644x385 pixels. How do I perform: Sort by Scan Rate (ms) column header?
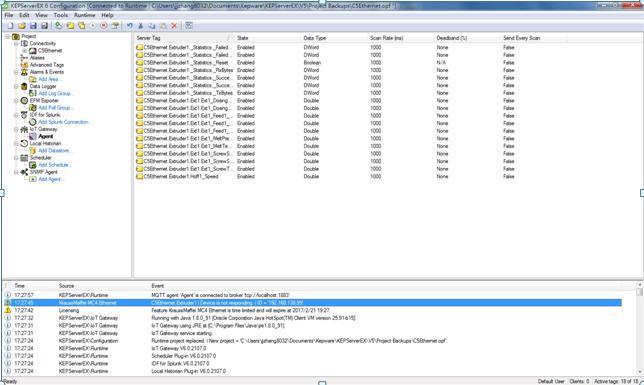click(x=401, y=38)
